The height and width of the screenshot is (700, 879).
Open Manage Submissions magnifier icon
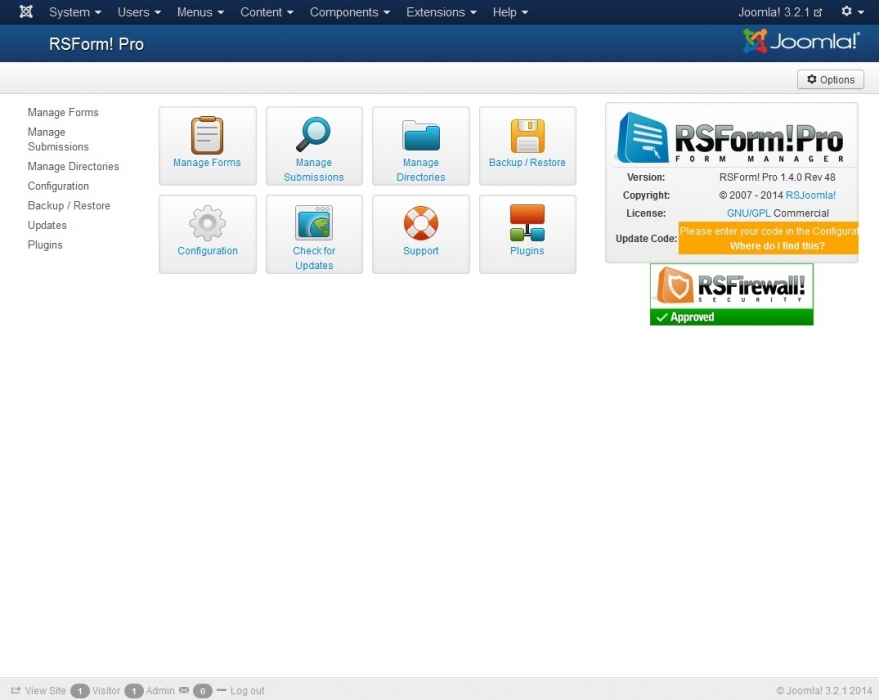pyautogui.click(x=313, y=135)
